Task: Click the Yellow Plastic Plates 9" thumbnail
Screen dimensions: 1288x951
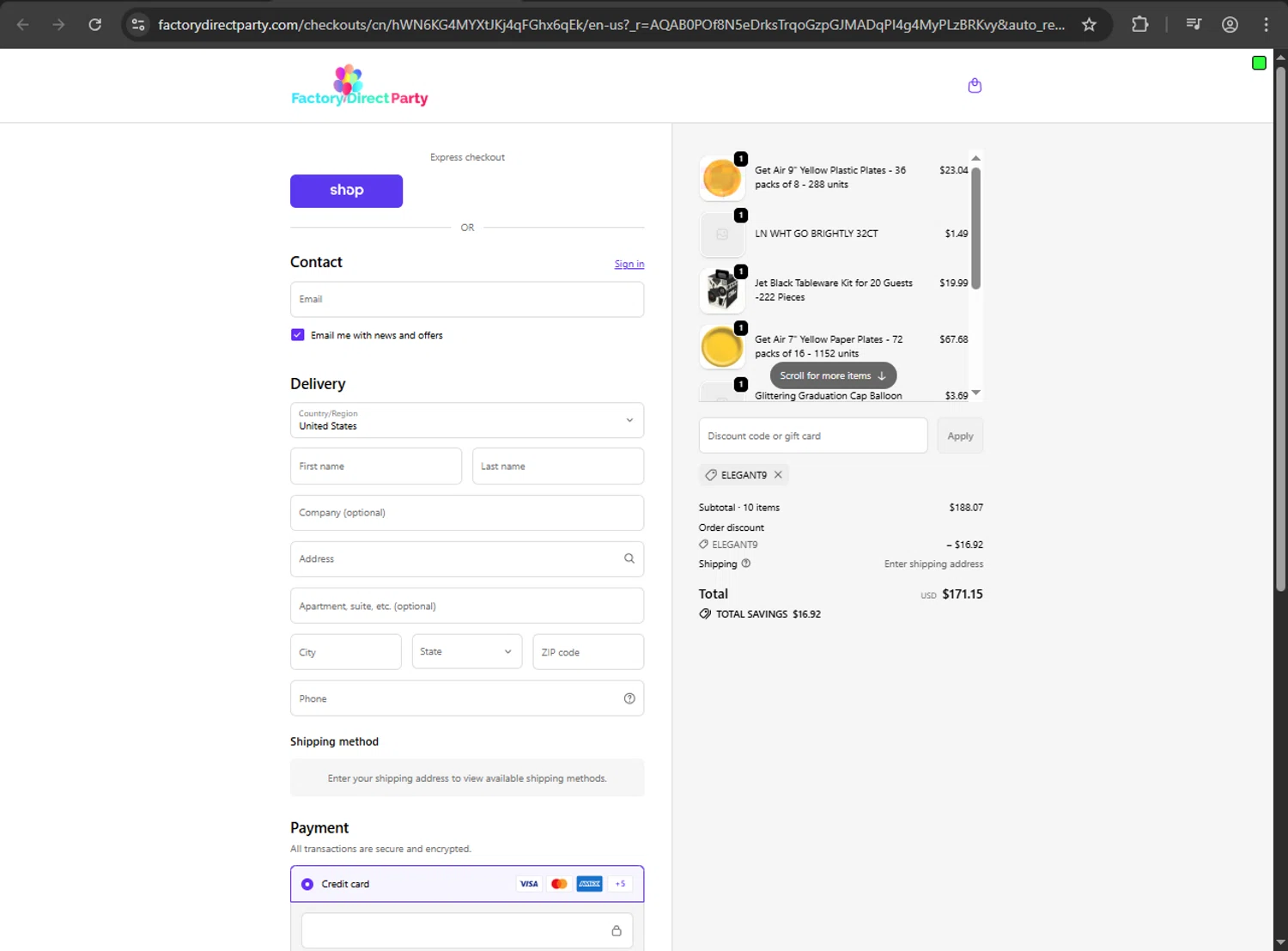Action: coord(722,178)
